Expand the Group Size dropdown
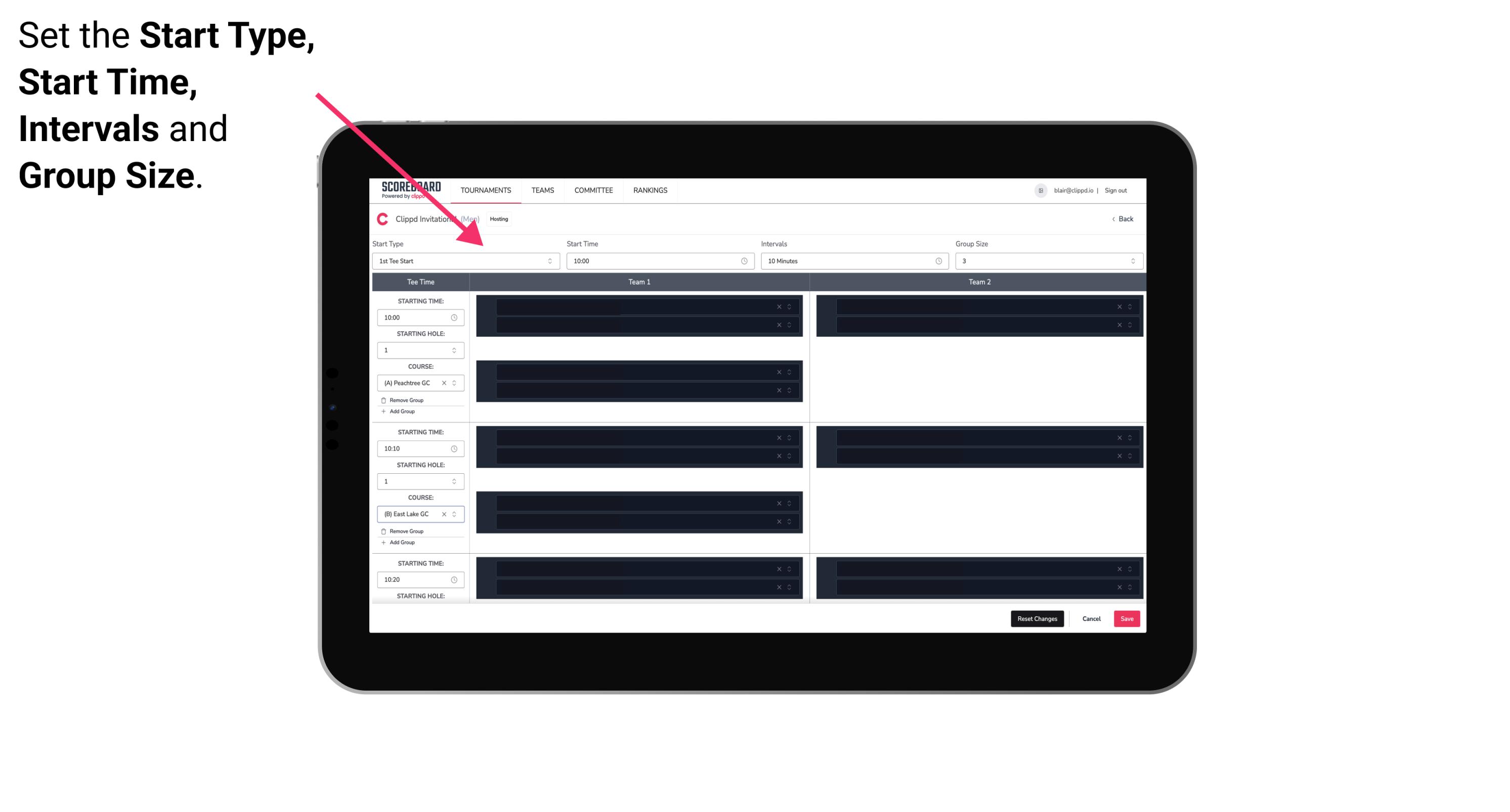 pos(1130,261)
